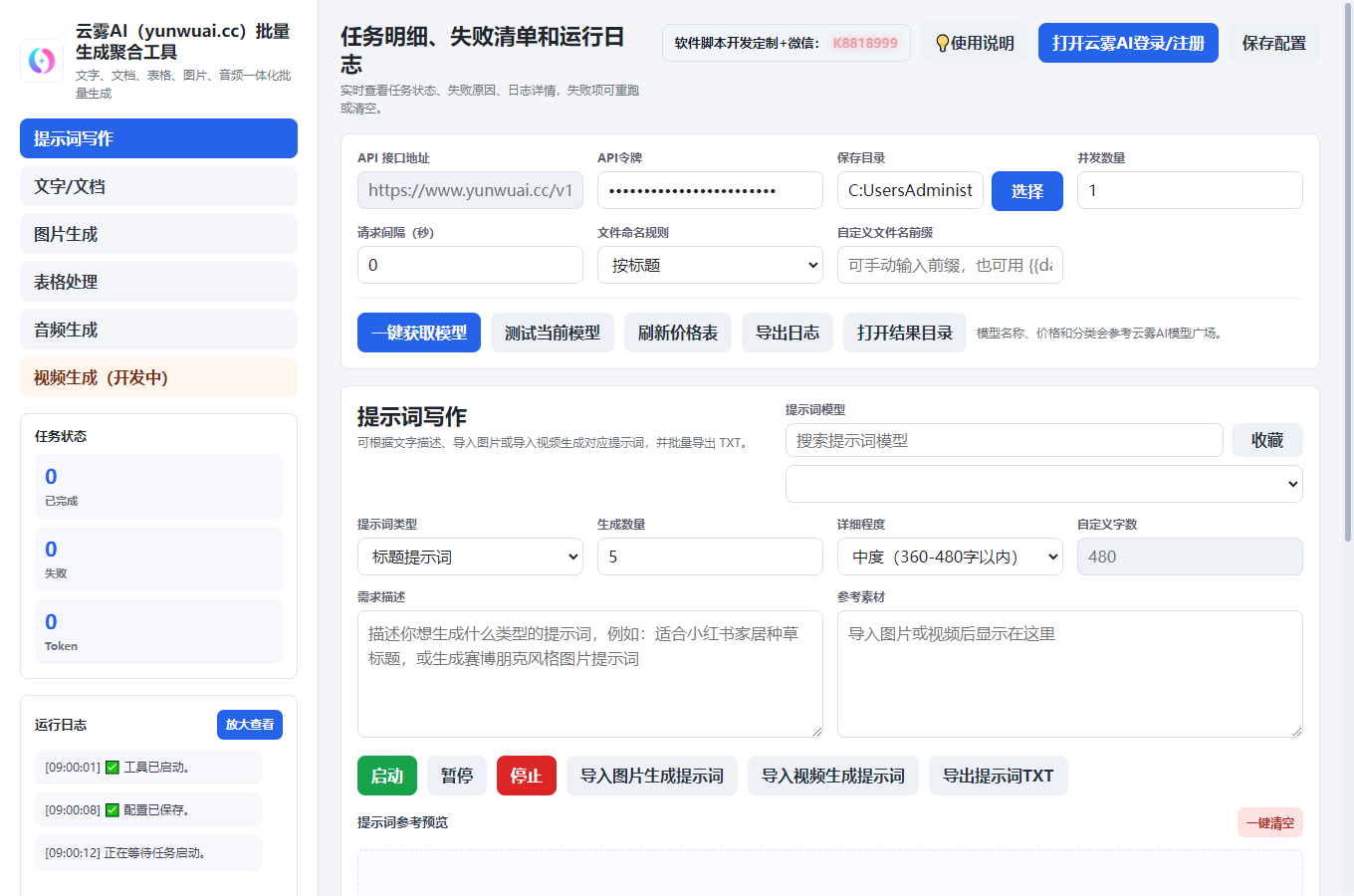Open 使用说明 help with lightbulb icon

click(x=975, y=43)
